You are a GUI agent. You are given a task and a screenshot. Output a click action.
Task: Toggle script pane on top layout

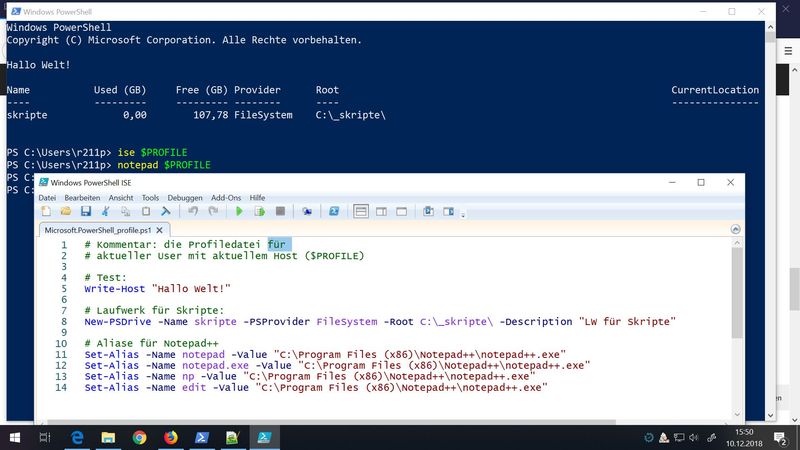click(362, 212)
